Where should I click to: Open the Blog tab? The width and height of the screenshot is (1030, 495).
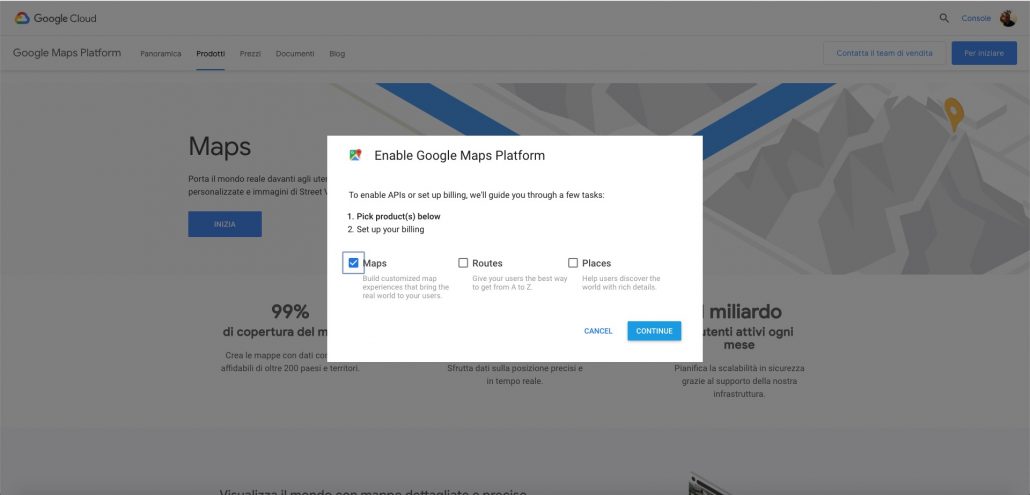337,54
